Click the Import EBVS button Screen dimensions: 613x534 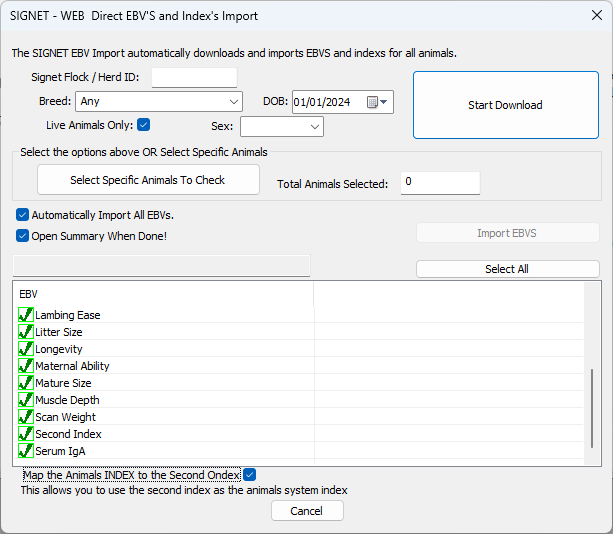[507, 233]
